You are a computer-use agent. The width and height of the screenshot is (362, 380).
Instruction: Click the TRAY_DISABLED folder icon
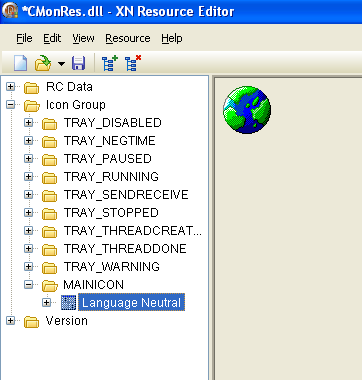[50, 124]
